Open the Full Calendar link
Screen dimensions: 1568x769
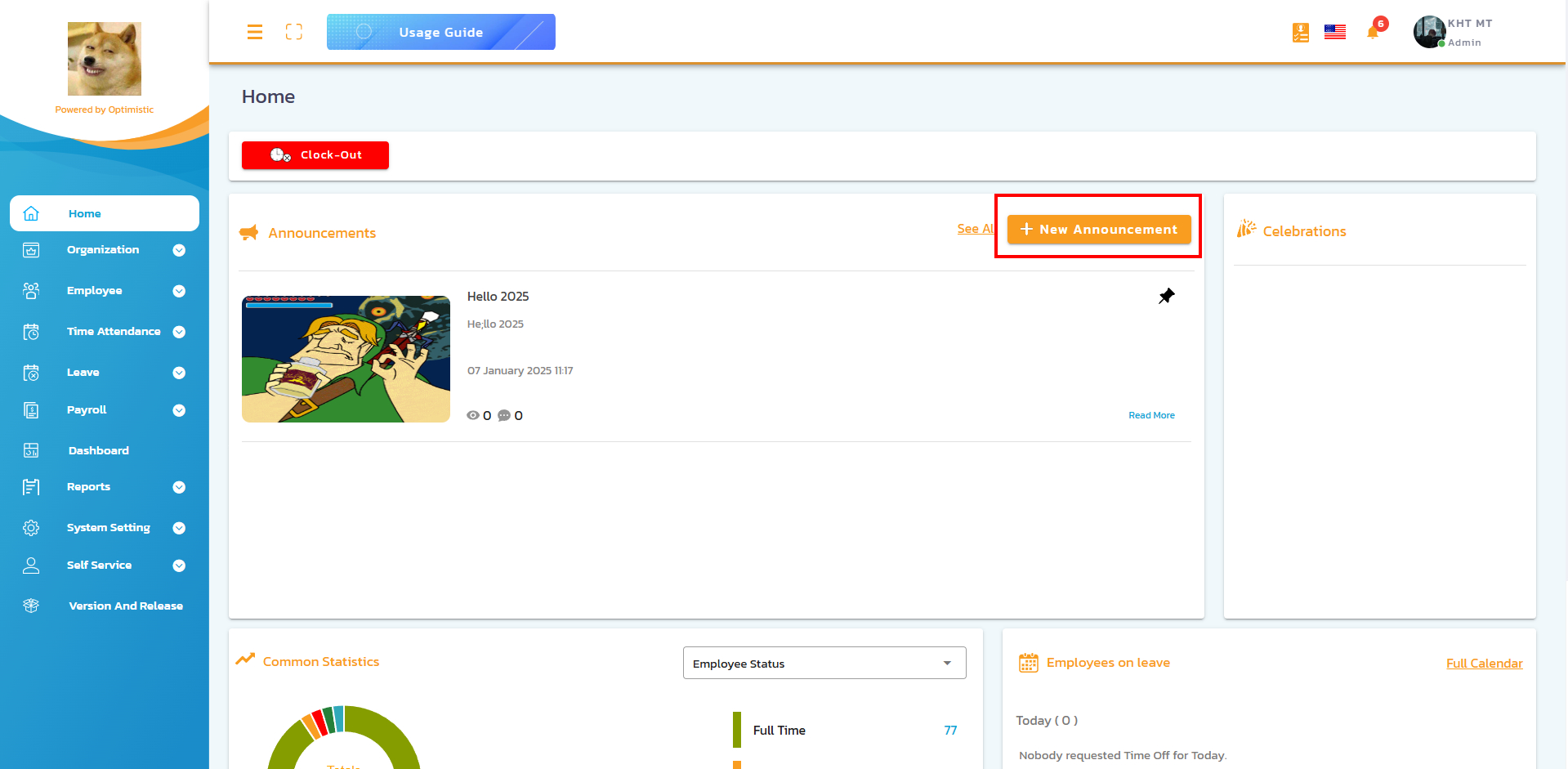tap(1484, 664)
